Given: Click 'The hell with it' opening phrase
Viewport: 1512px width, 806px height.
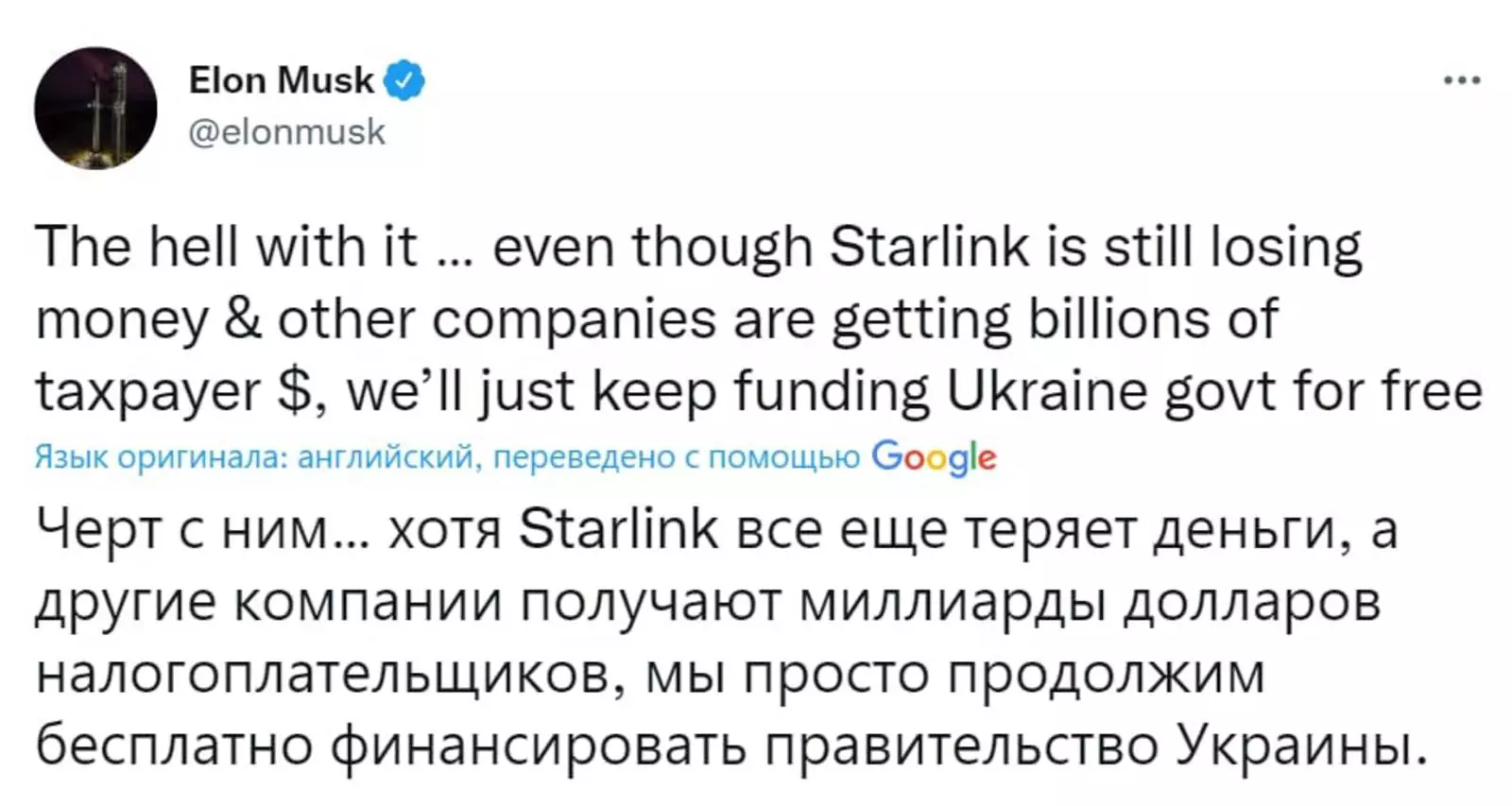Looking at the screenshot, I should click(x=226, y=247).
